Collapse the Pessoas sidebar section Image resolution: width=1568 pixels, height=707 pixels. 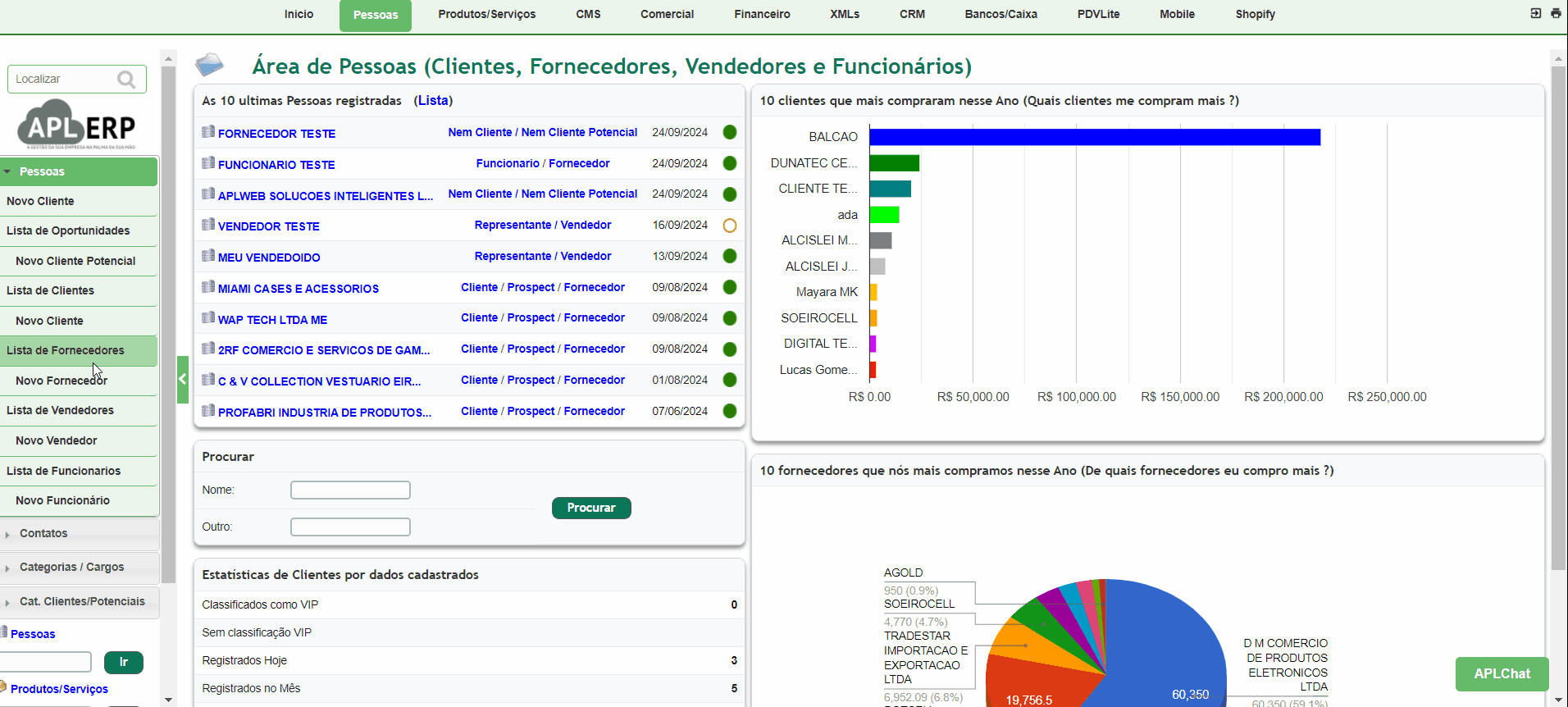[x=79, y=171]
